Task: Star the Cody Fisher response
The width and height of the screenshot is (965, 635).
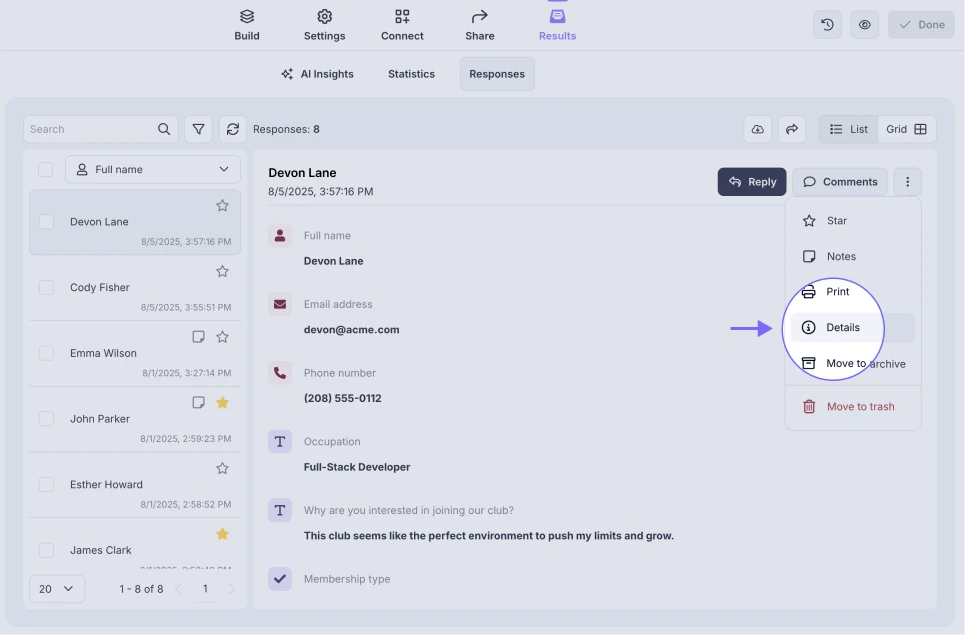Action: click(x=223, y=271)
